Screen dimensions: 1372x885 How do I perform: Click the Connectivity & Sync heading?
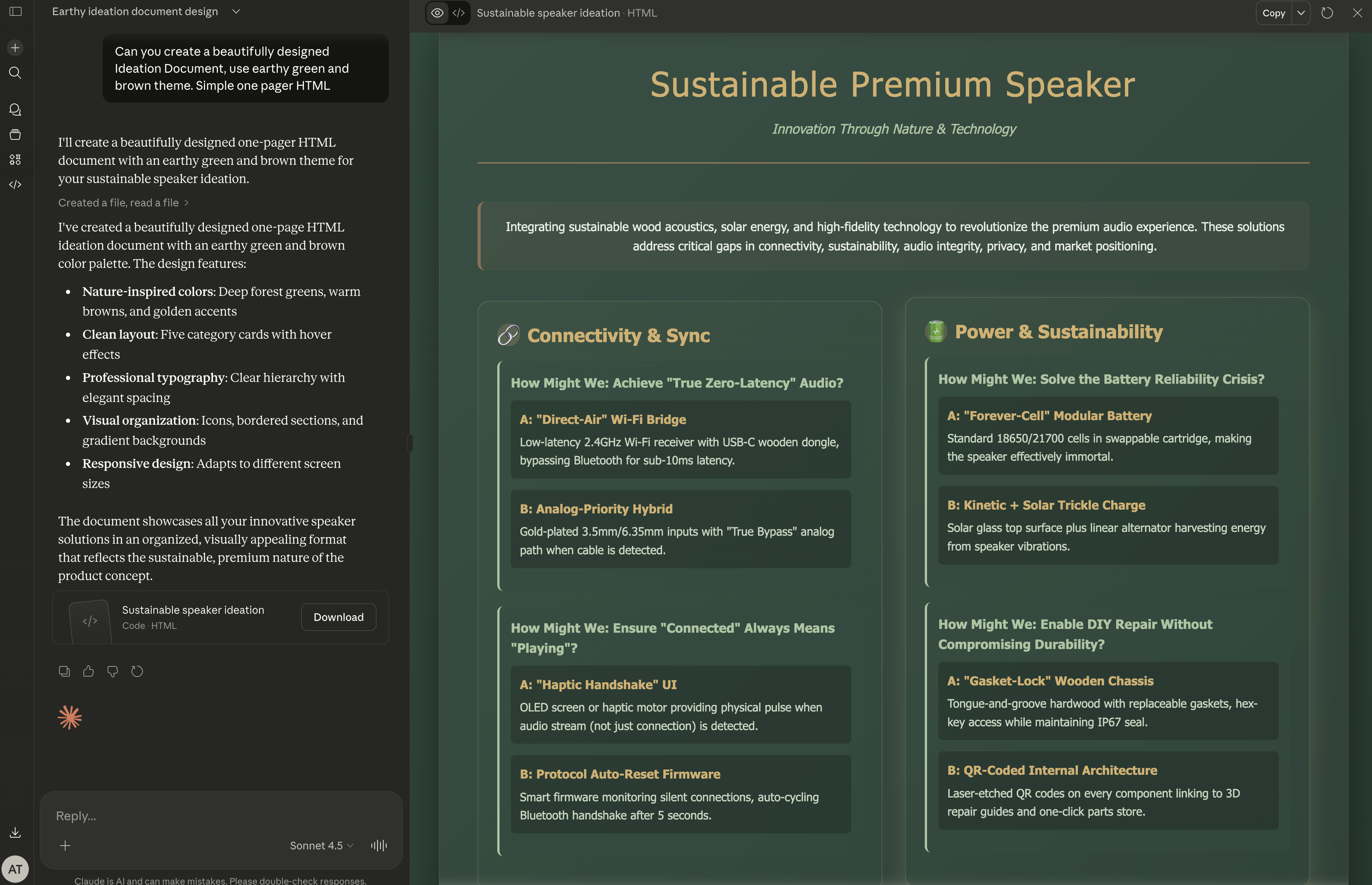[x=619, y=335]
